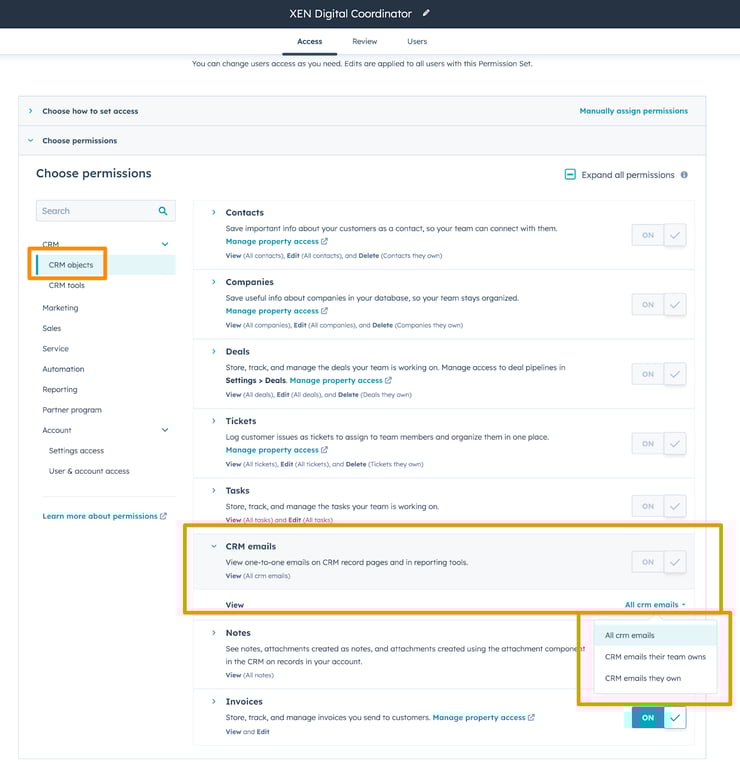Viewport: 740px width, 766px height.
Task: Choose All crm emails option
Action: (x=655, y=635)
